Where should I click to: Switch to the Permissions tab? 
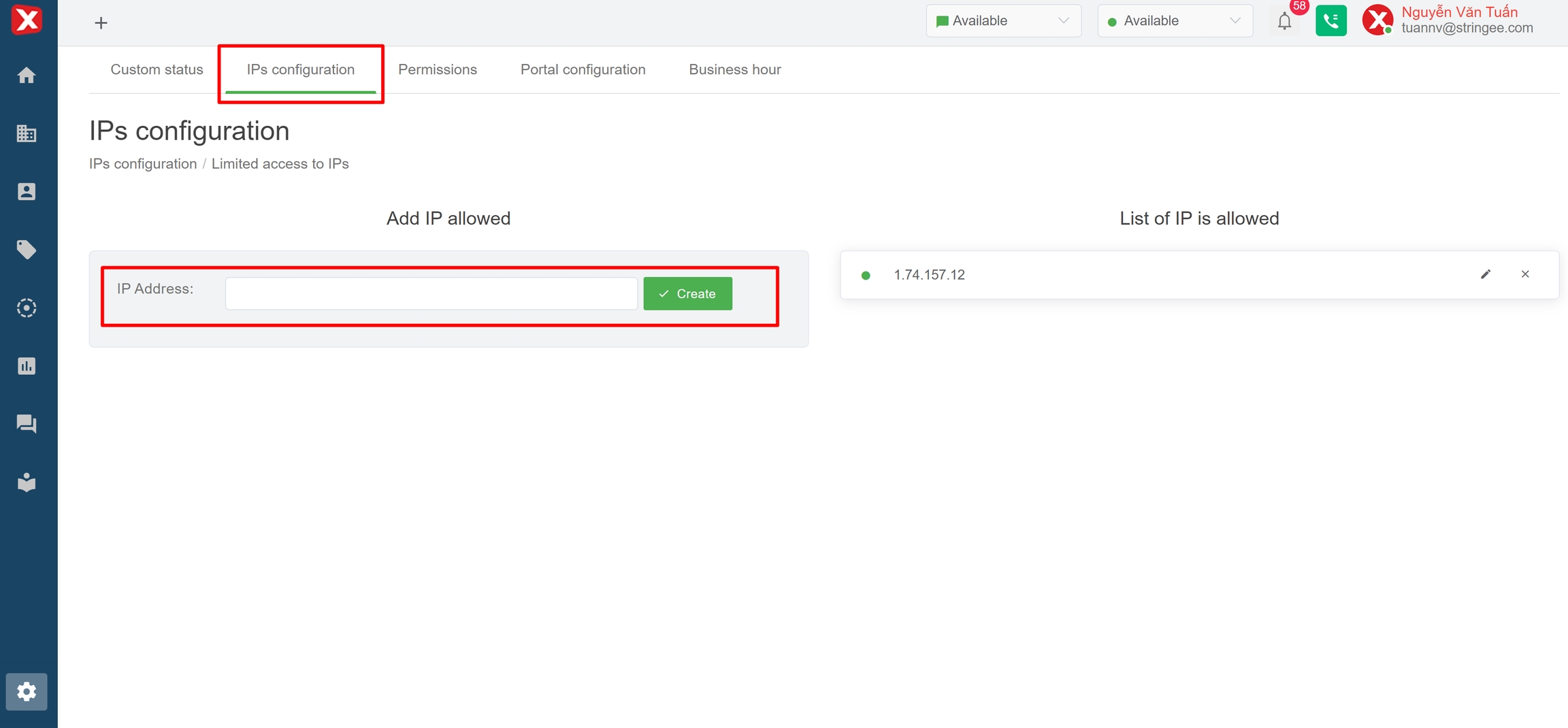[438, 69]
